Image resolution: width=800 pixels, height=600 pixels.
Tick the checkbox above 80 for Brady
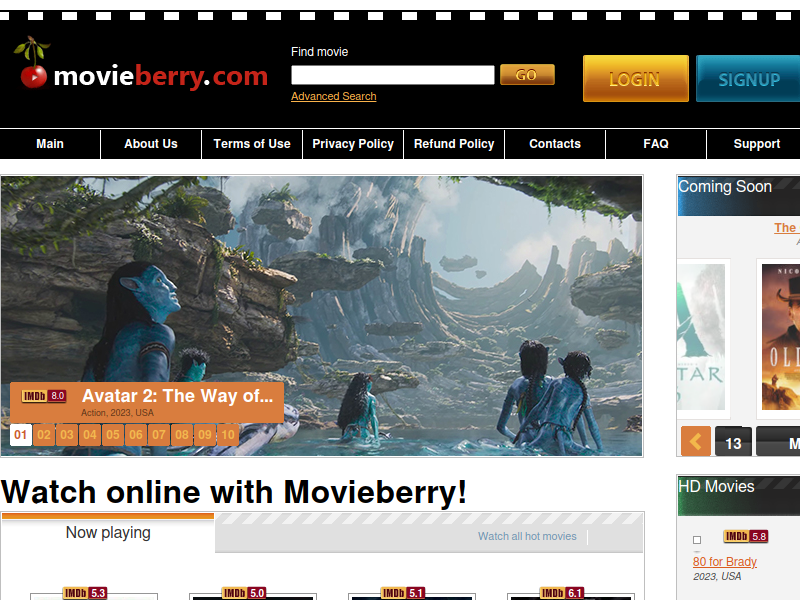click(x=697, y=540)
